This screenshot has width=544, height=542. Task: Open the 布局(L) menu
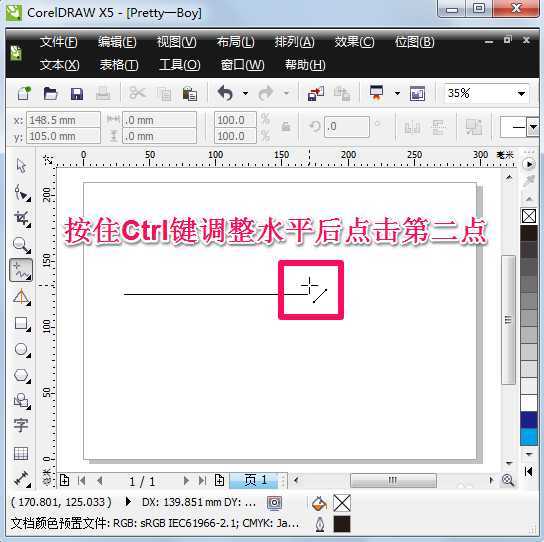[x=236, y=42]
